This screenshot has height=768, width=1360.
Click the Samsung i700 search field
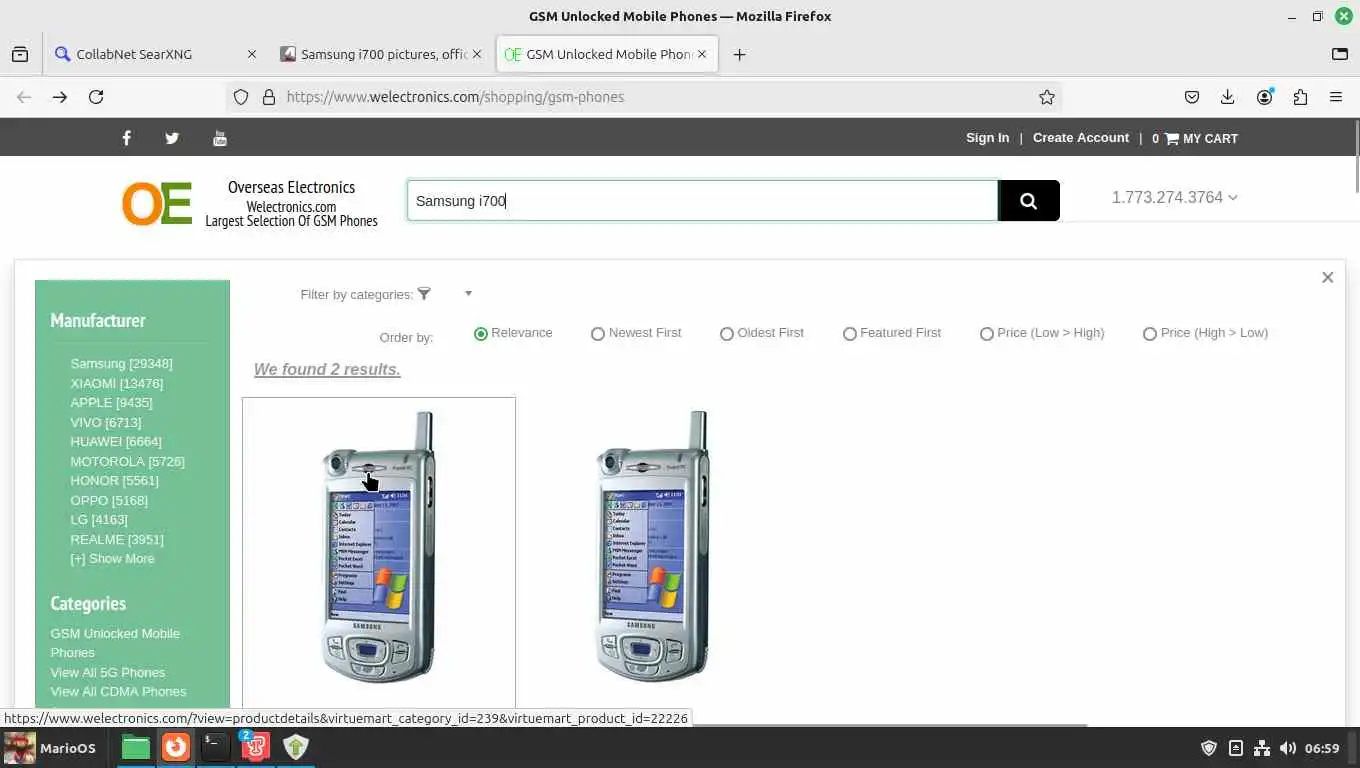tap(702, 201)
